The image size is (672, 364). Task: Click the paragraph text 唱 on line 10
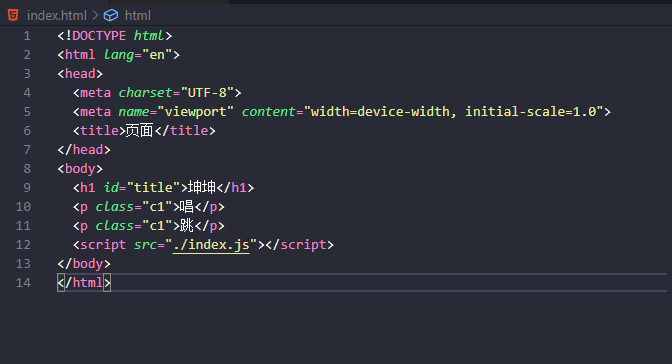pos(187,207)
